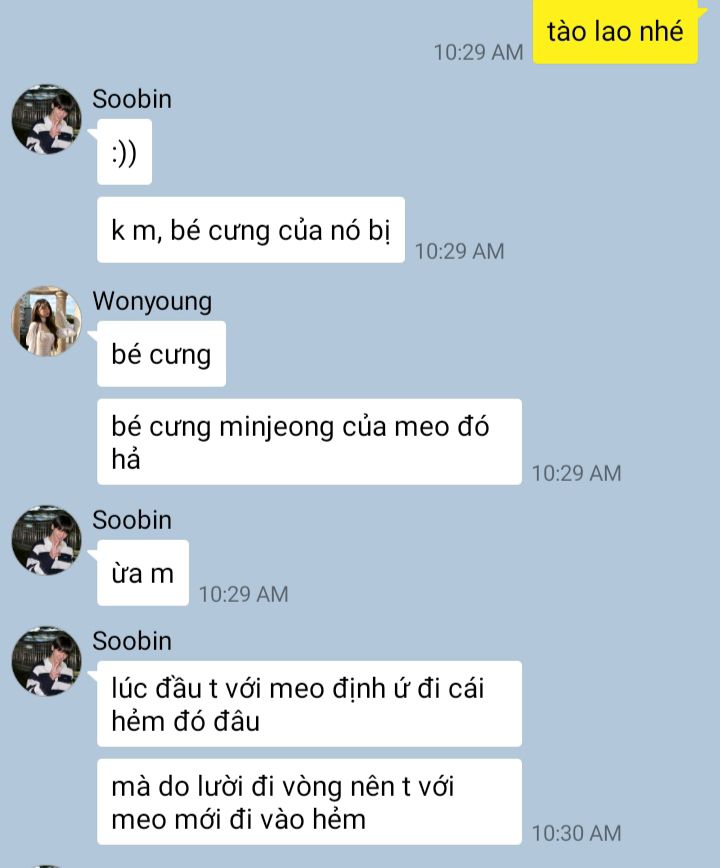The height and width of the screenshot is (868, 720).
Task: Tap Soobin's avatar beside "lúc đầu t với meo"
Action: (46, 661)
